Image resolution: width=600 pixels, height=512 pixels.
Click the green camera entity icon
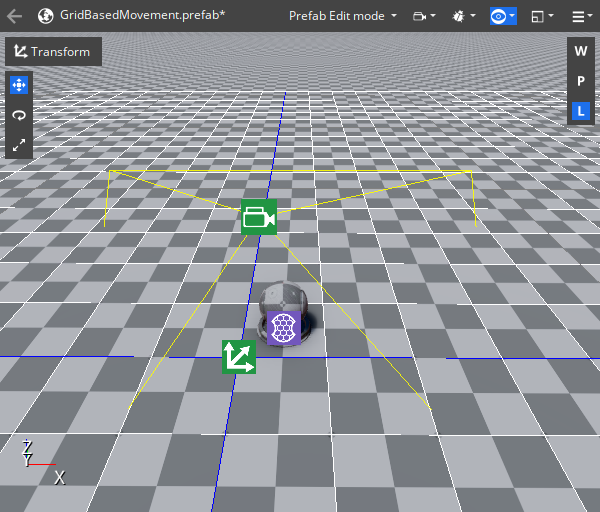coord(258,217)
